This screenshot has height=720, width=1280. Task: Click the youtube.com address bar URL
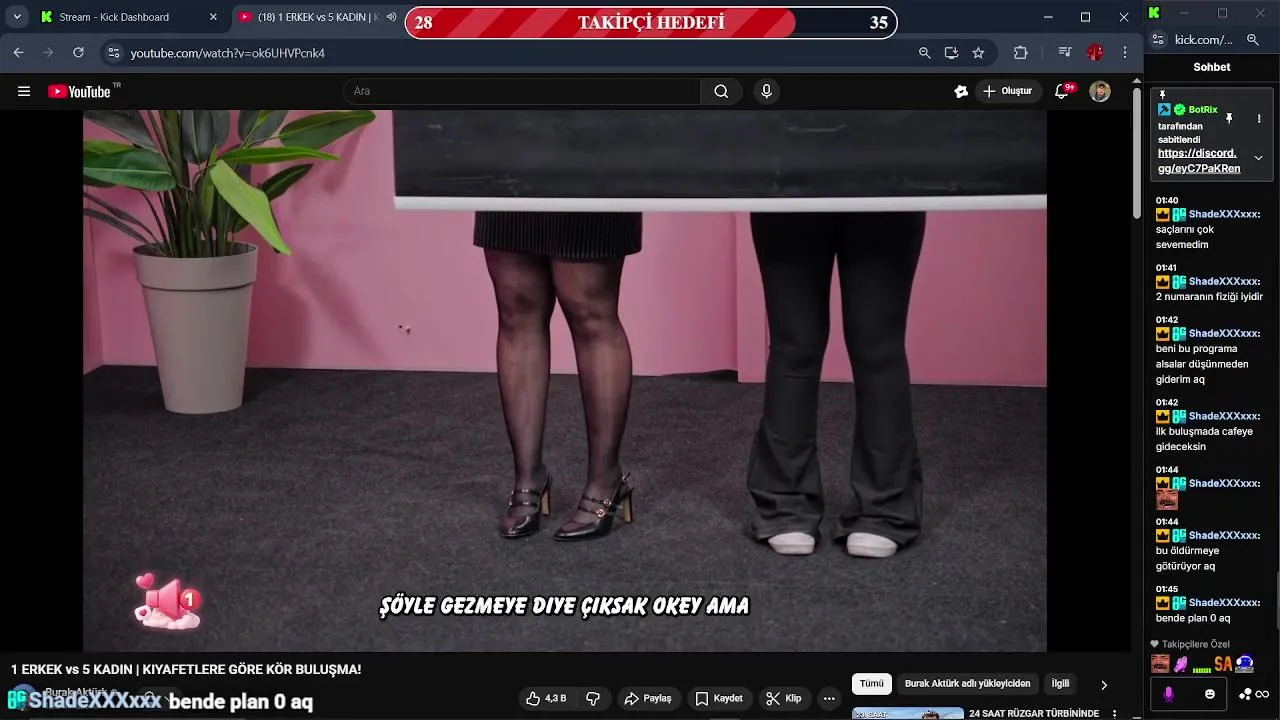pyautogui.click(x=228, y=53)
